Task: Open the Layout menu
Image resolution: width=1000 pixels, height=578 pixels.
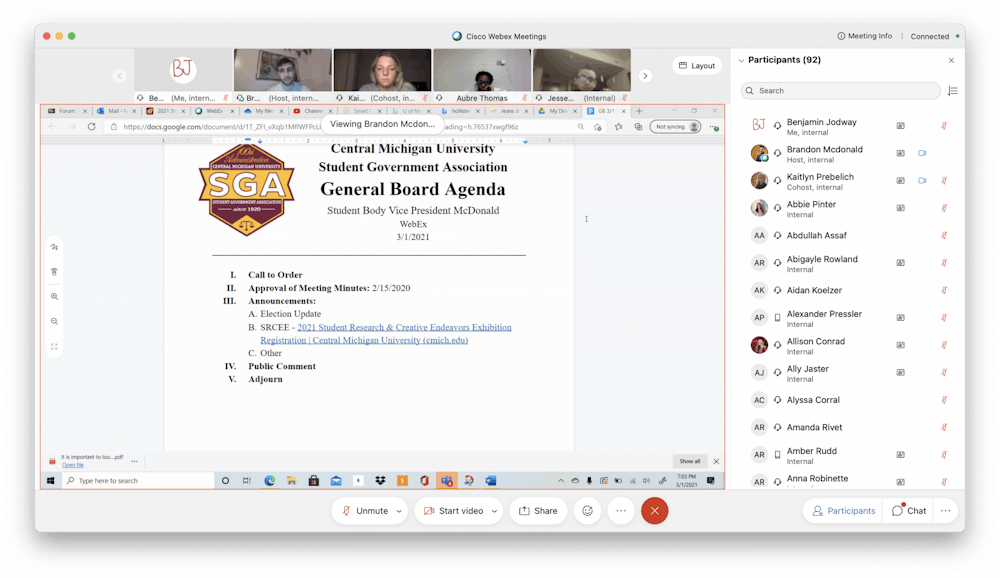Action: (x=697, y=65)
